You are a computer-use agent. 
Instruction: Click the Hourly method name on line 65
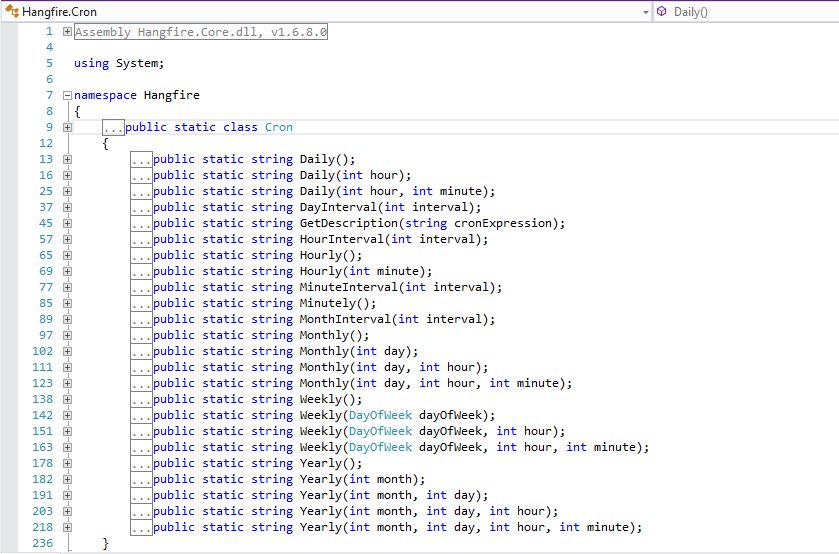coord(321,255)
